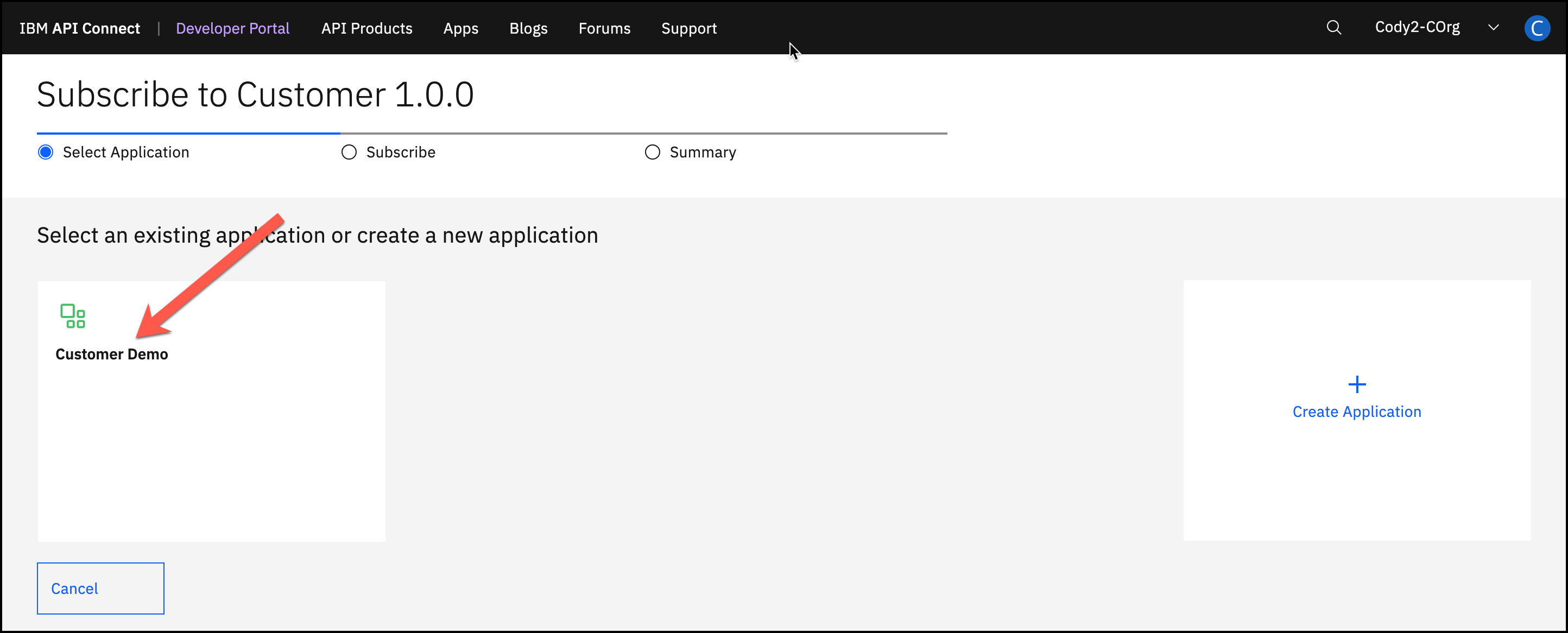Open the Blogs page
The width and height of the screenshot is (1568, 633).
click(x=528, y=29)
